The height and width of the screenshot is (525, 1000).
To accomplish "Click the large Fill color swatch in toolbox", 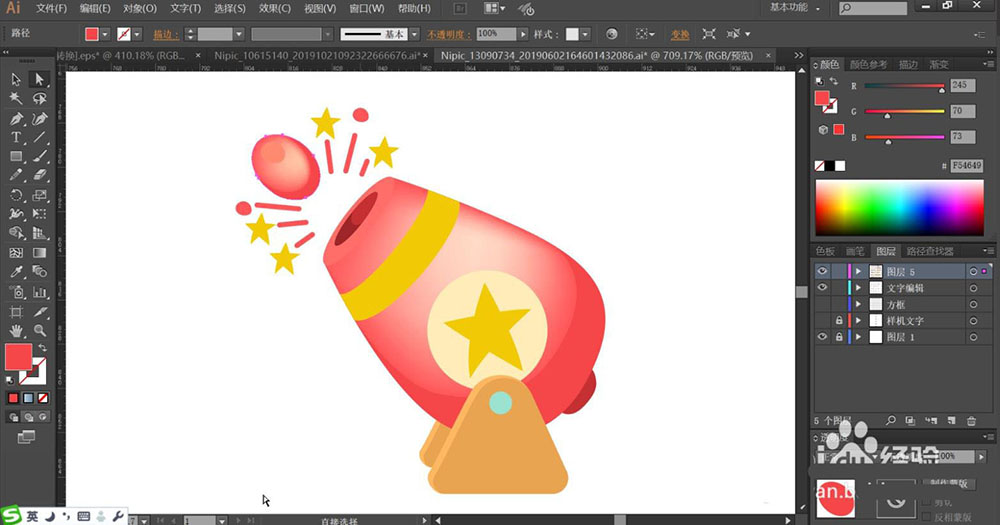I will (18, 357).
